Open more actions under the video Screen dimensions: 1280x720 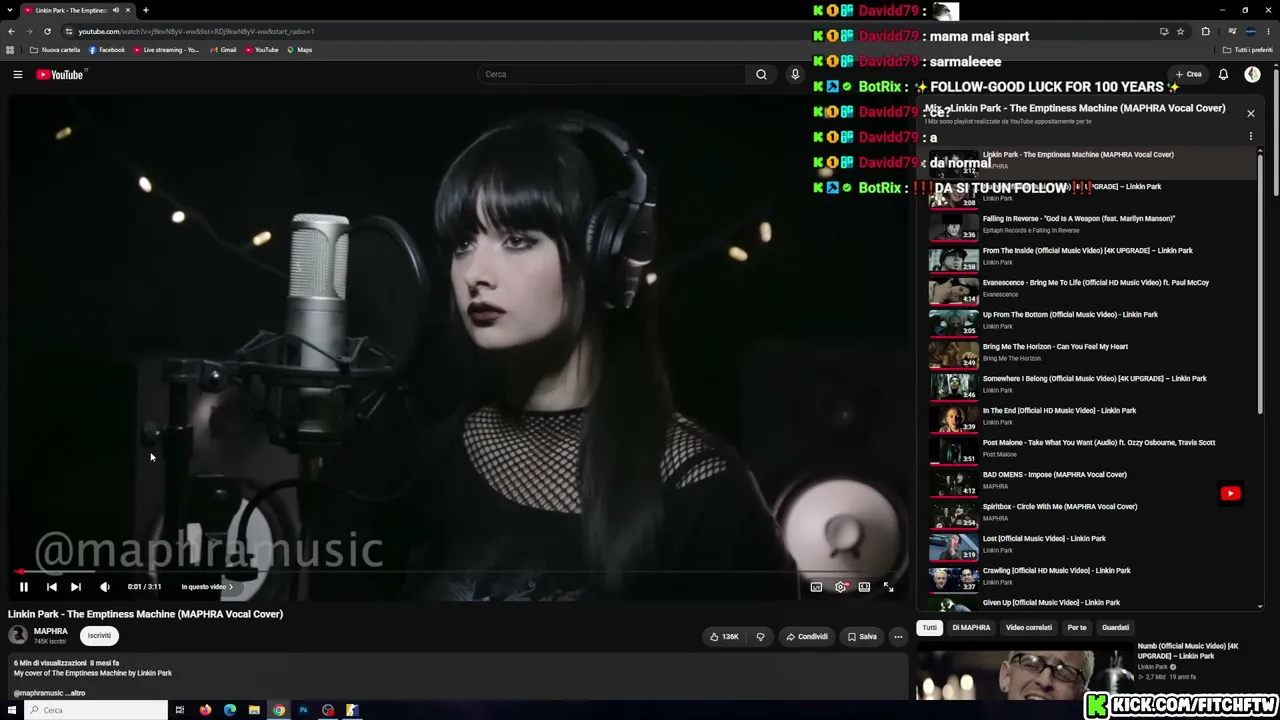click(898, 637)
